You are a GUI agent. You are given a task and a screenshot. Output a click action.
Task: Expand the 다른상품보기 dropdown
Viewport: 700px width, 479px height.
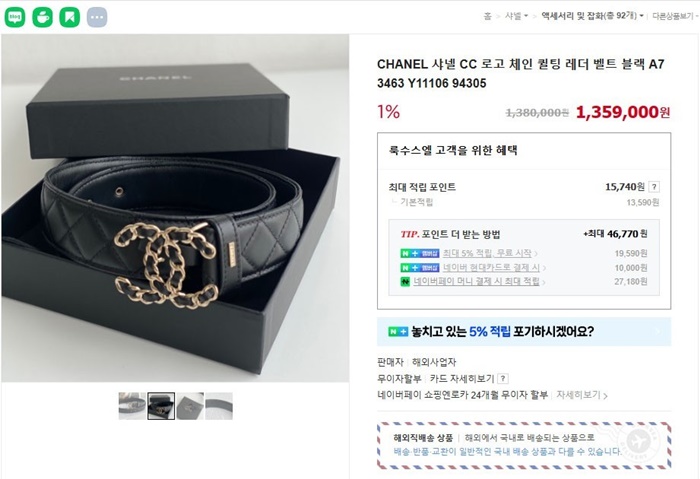coord(675,16)
